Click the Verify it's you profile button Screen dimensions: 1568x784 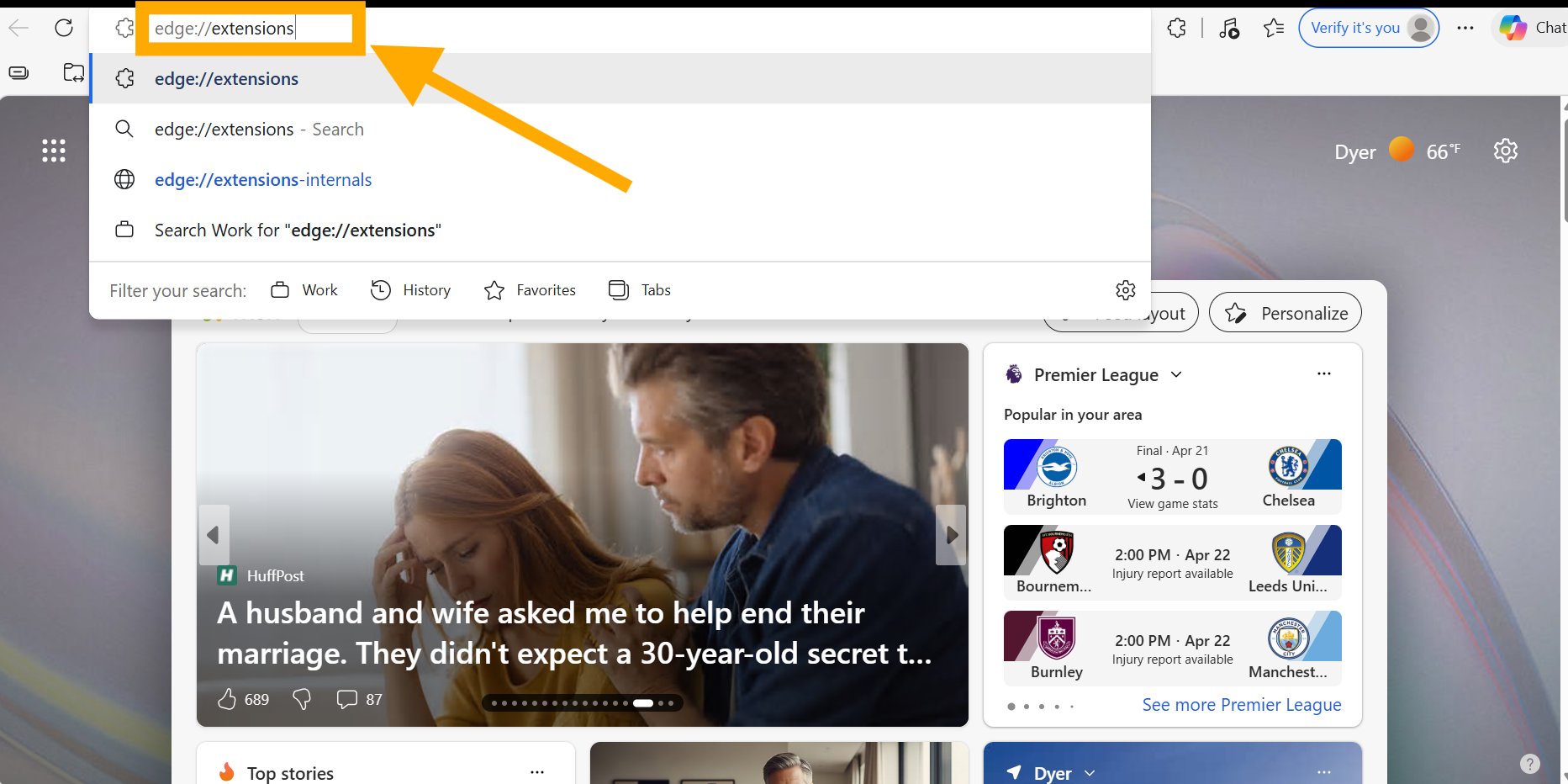pos(1369,28)
